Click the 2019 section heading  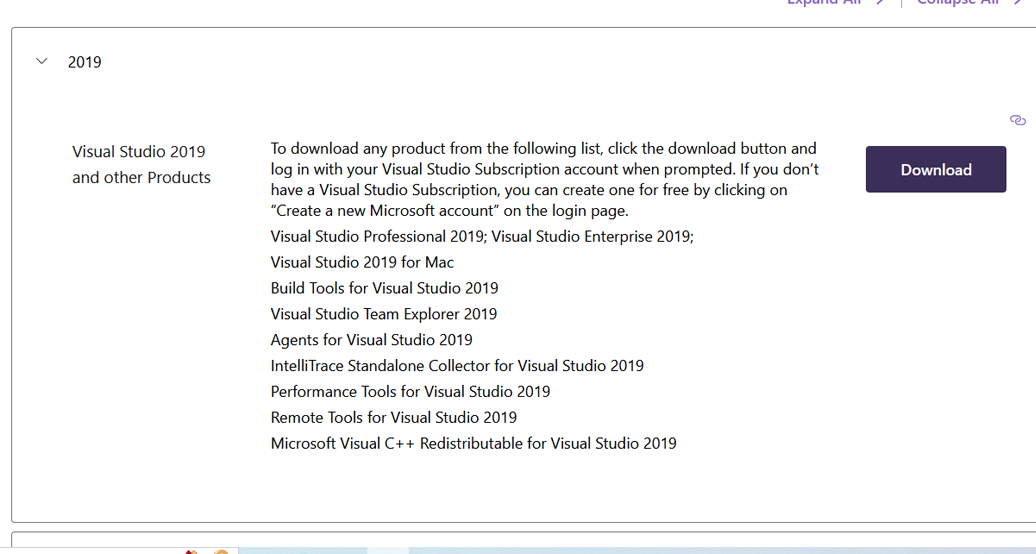(x=85, y=62)
